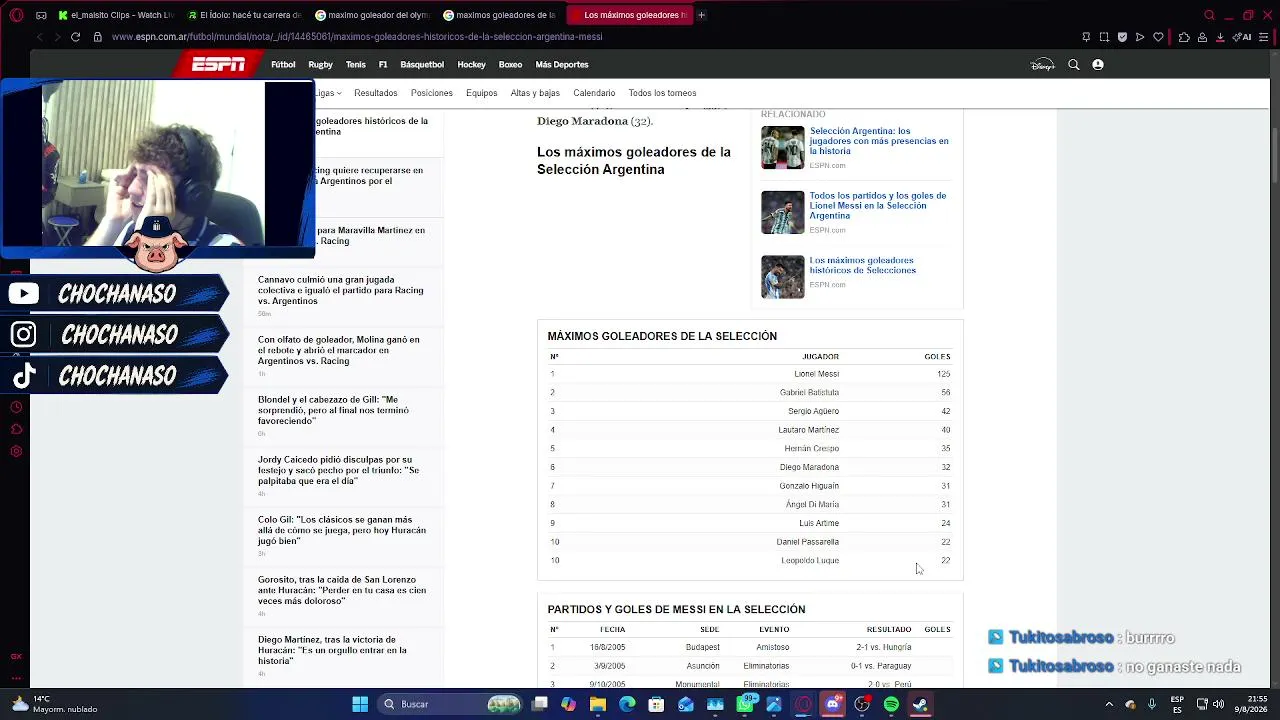Open the ESPN user profile icon
The height and width of the screenshot is (720, 1280).
(x=1098, y=65)
